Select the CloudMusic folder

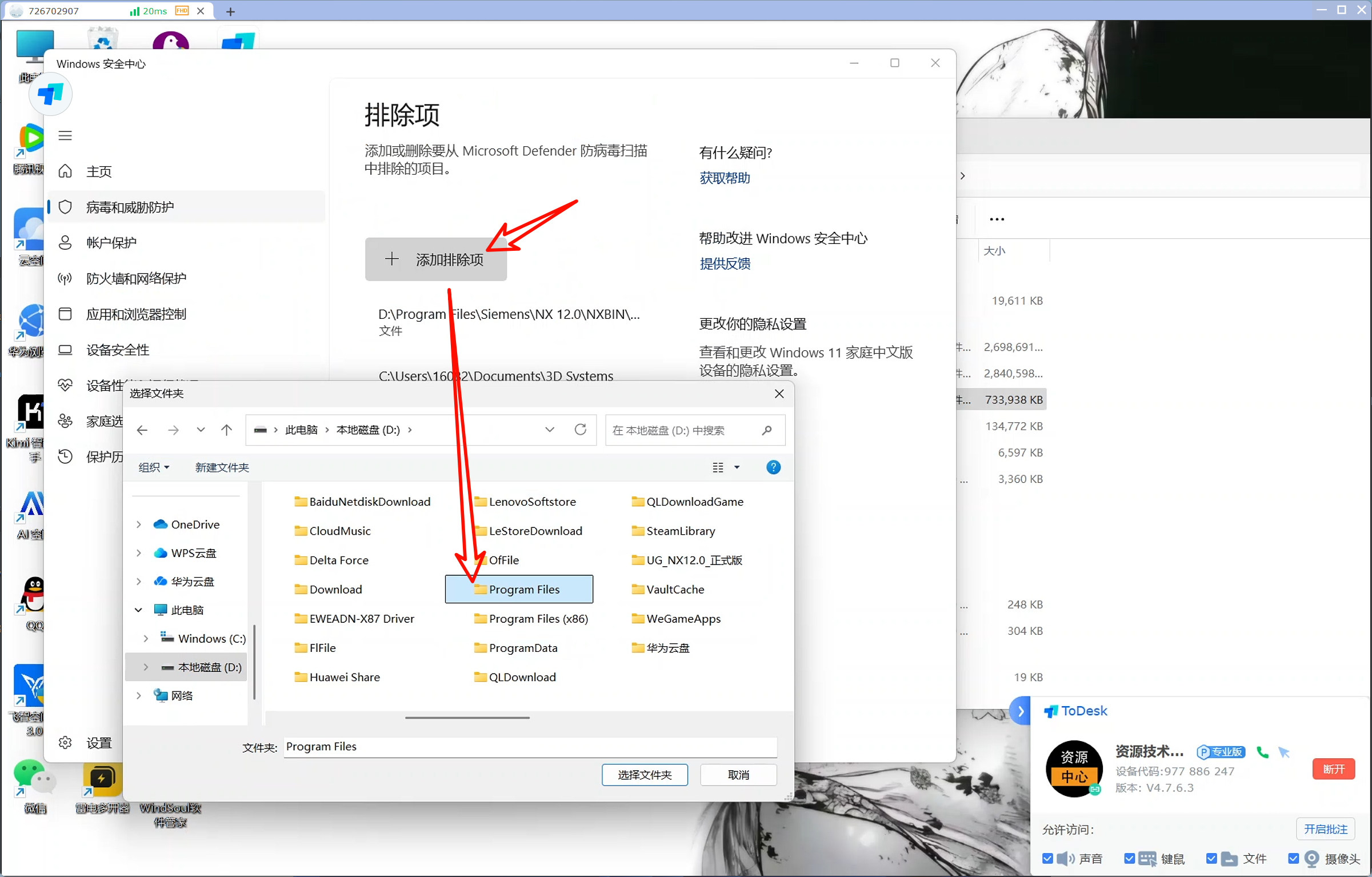coord(333,531)
